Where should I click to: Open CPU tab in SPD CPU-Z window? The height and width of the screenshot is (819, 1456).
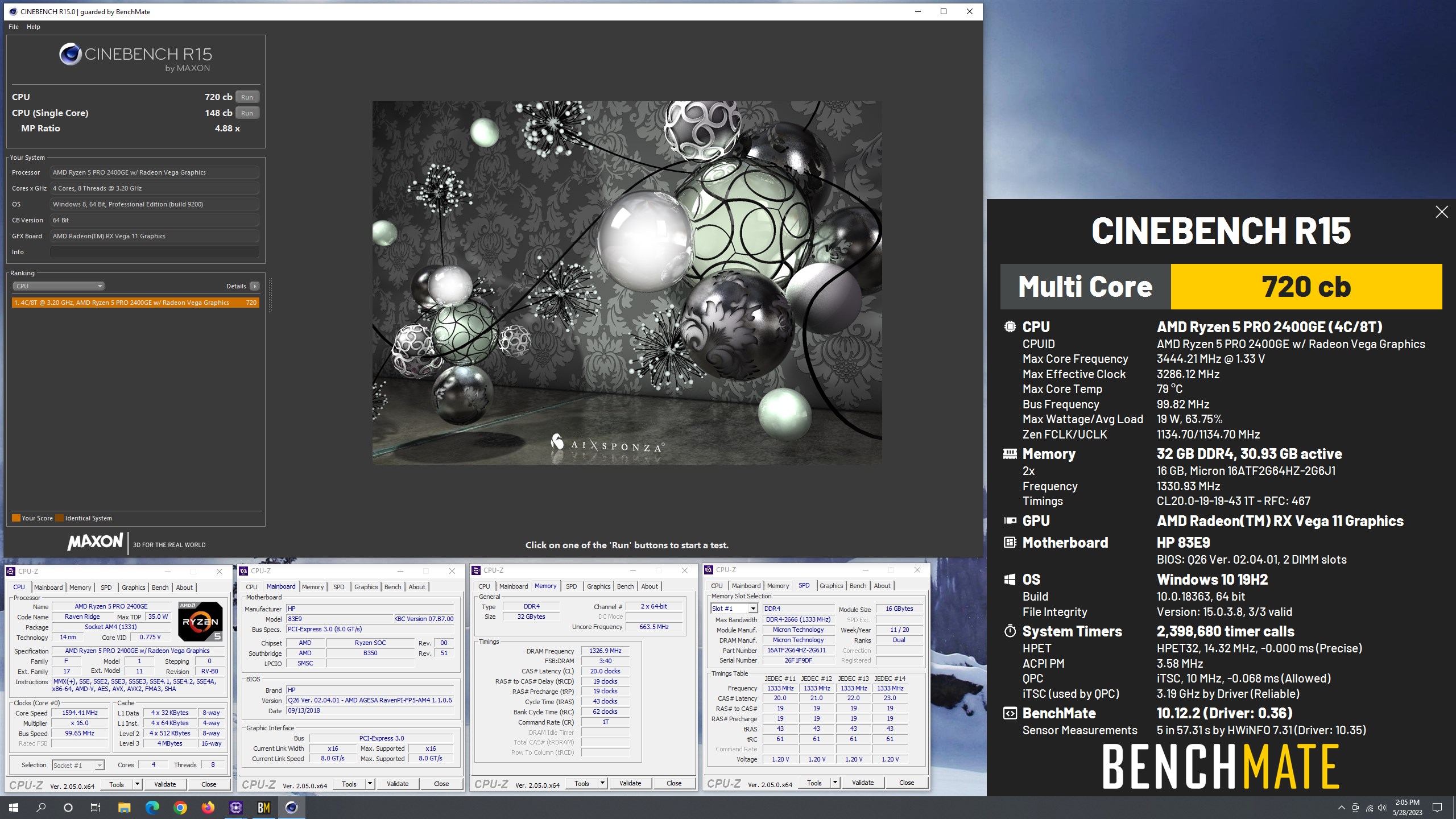coord(717,586)
